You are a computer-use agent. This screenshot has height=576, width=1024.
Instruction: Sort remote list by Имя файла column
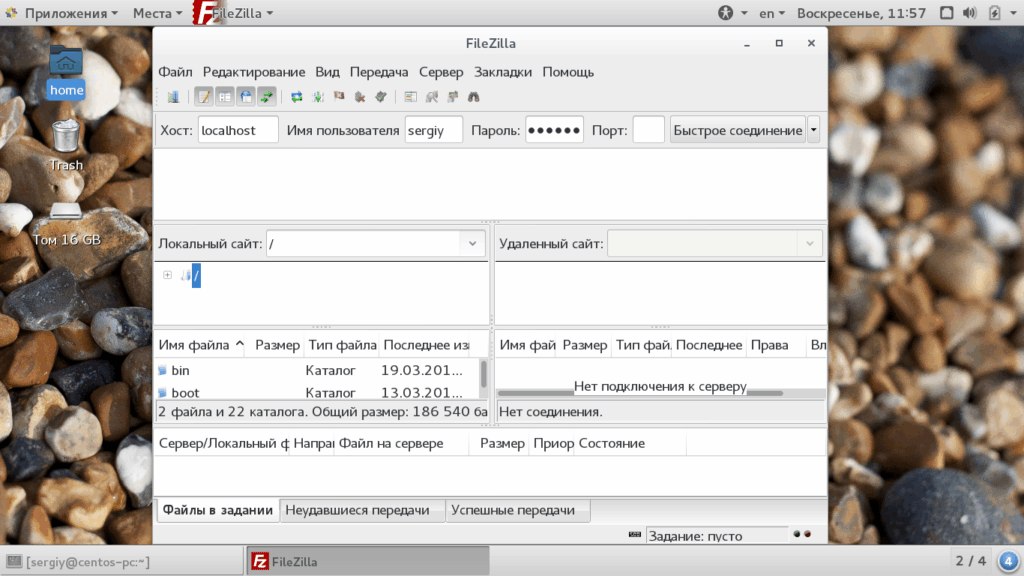pyautogui.click(x=527, y=345)
